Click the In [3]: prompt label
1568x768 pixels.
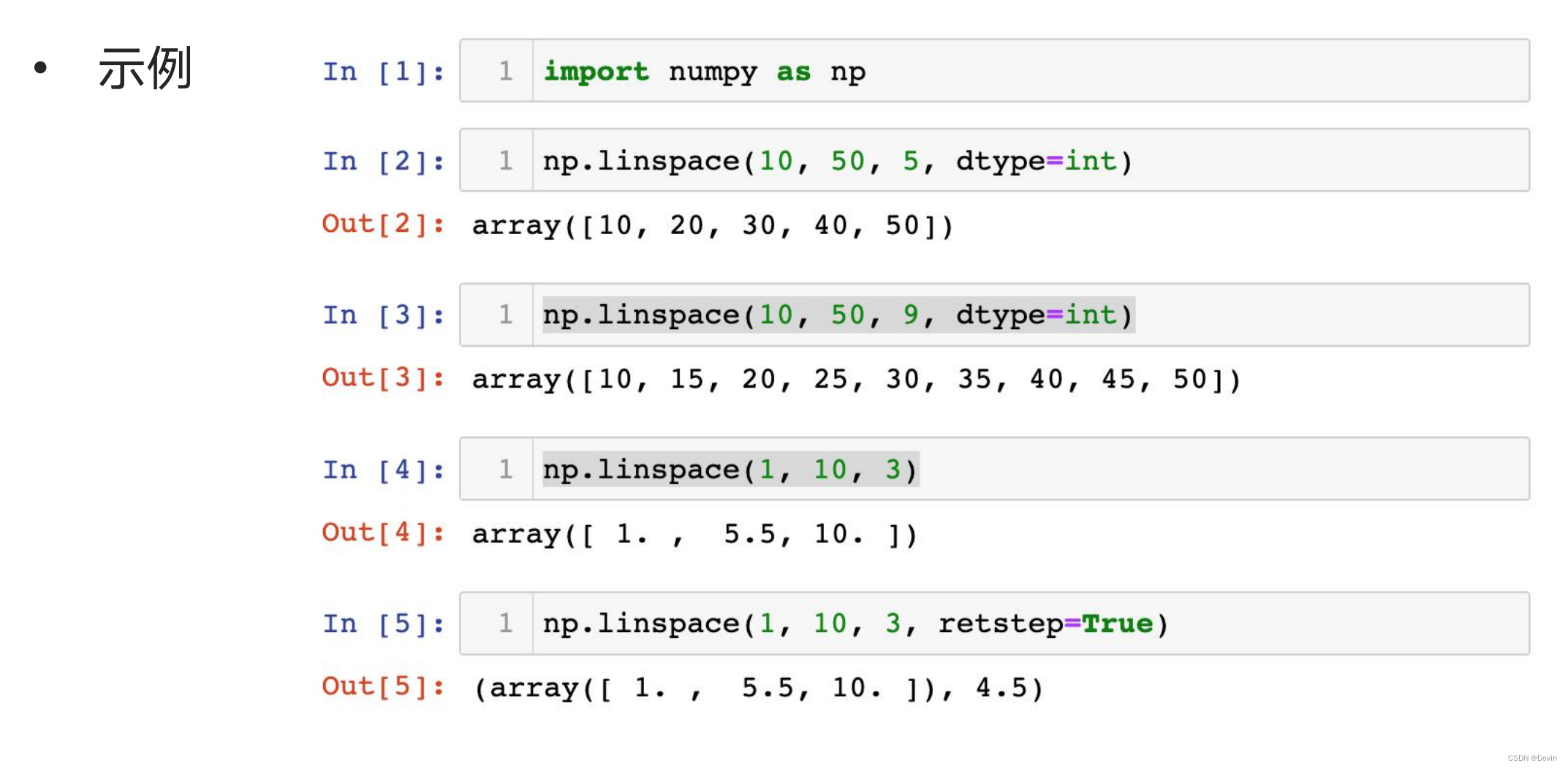383,315
